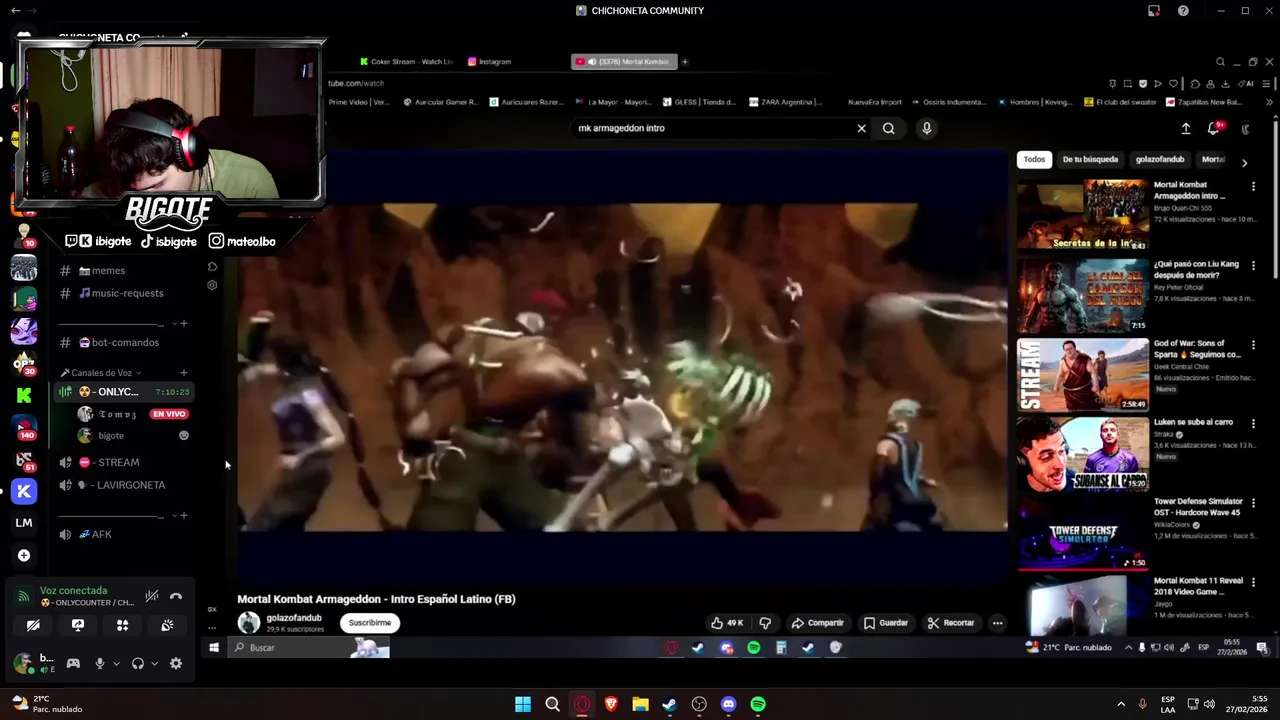Click the Recortar clip button
1280x720 pixels.
950,623
